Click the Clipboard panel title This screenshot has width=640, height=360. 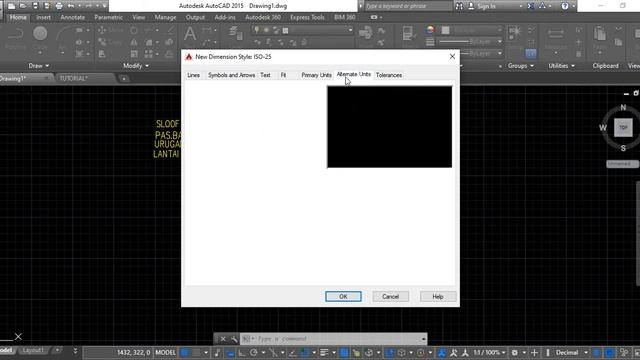tap(605, 66)
